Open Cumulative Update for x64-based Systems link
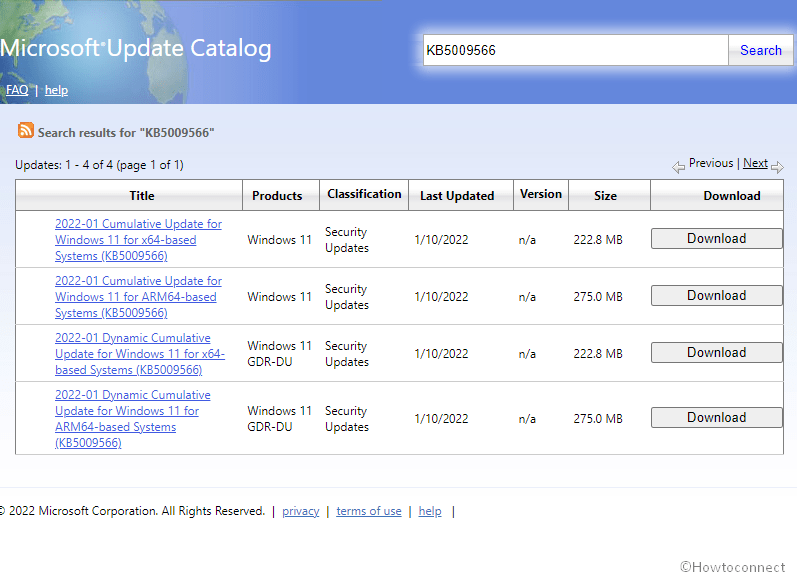This screenshot has height=584, width=797. 138,240
